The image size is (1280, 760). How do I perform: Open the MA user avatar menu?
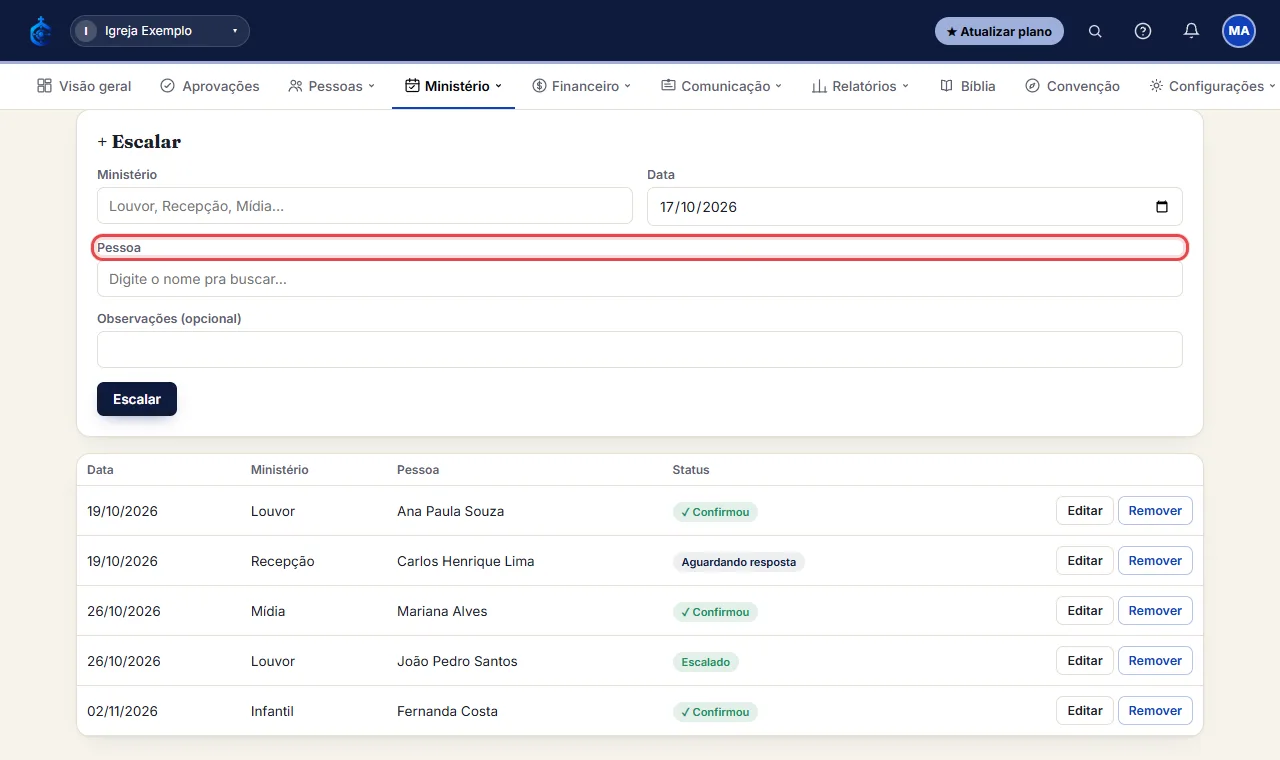1239,31
